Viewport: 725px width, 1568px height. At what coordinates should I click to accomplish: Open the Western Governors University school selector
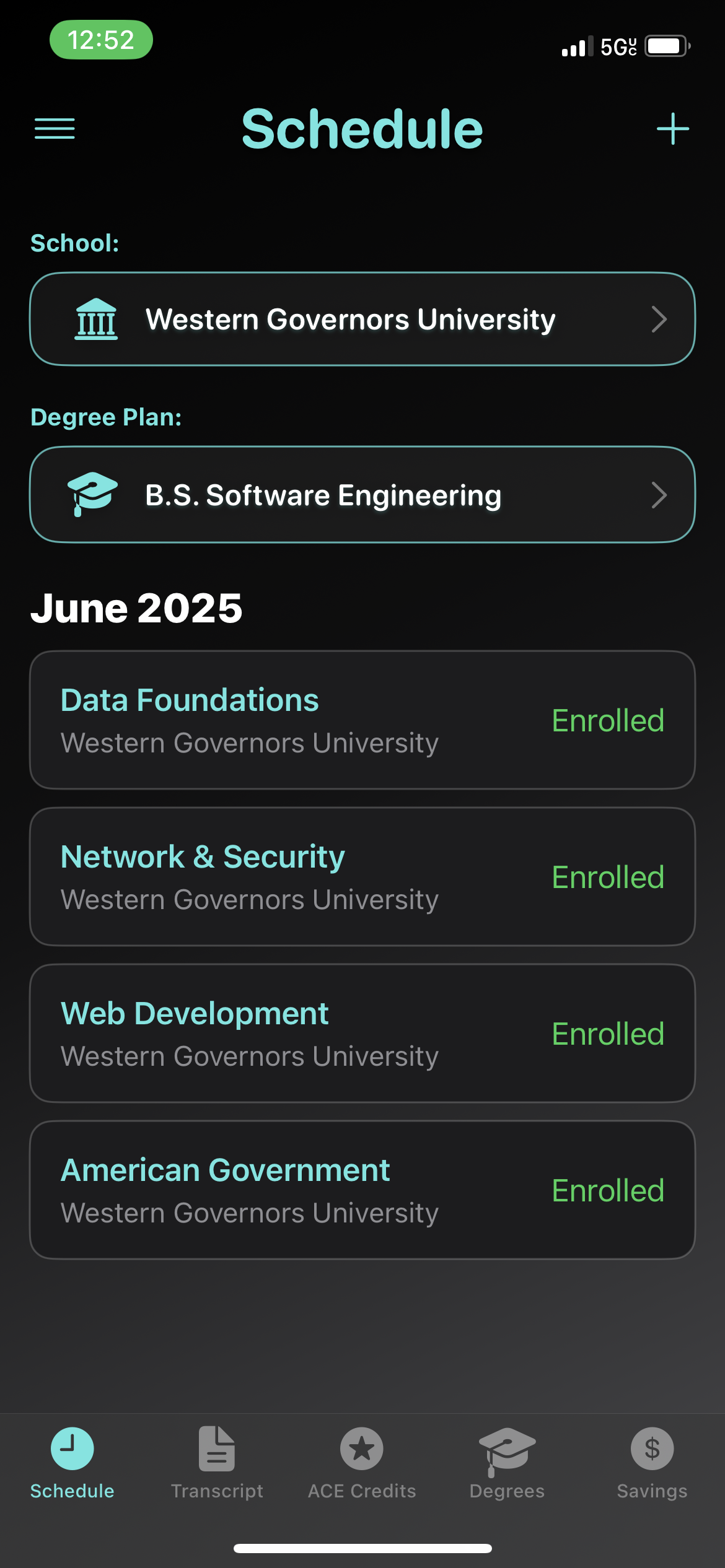click(x=350, y=320)
